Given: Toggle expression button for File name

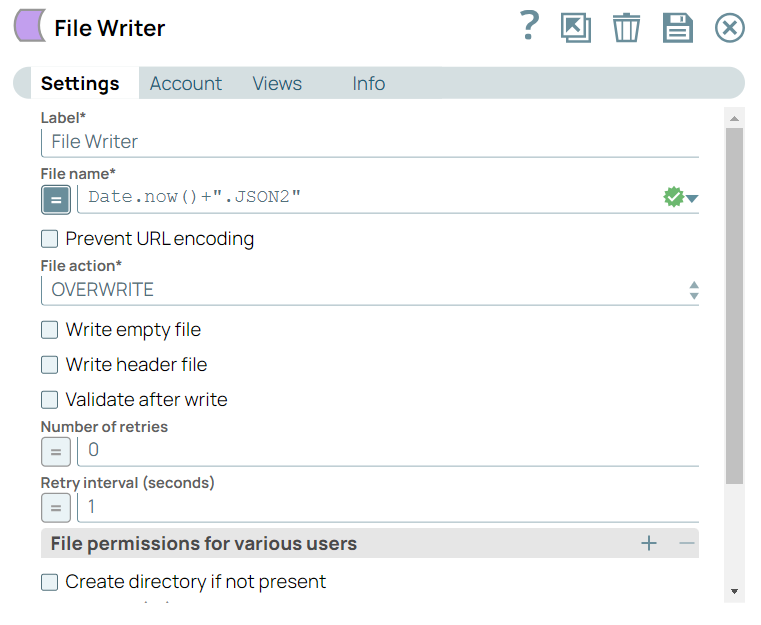Looking at the screenshot, I should coord(56,200).
